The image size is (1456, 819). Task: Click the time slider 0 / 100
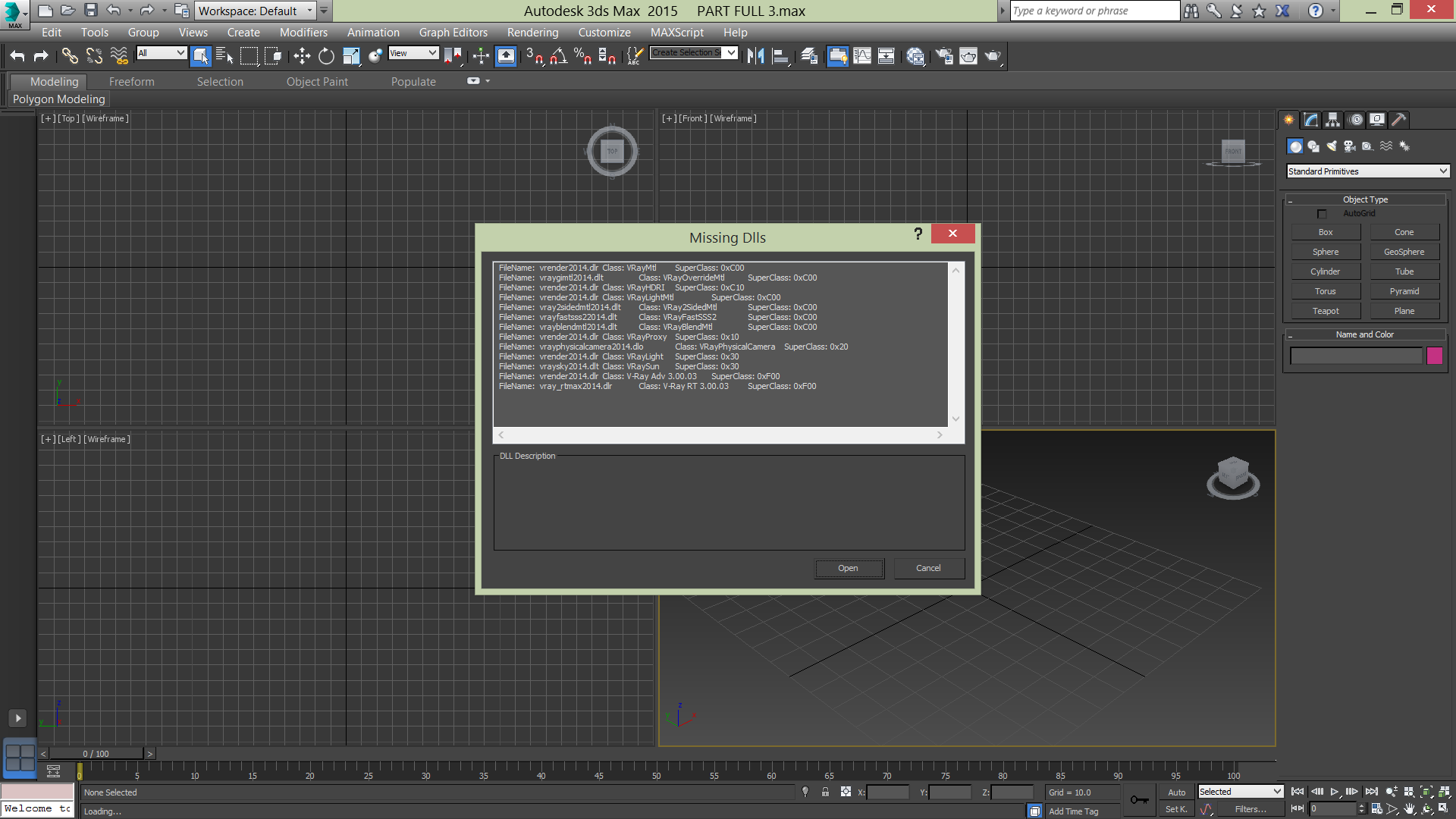coord(96,753)
